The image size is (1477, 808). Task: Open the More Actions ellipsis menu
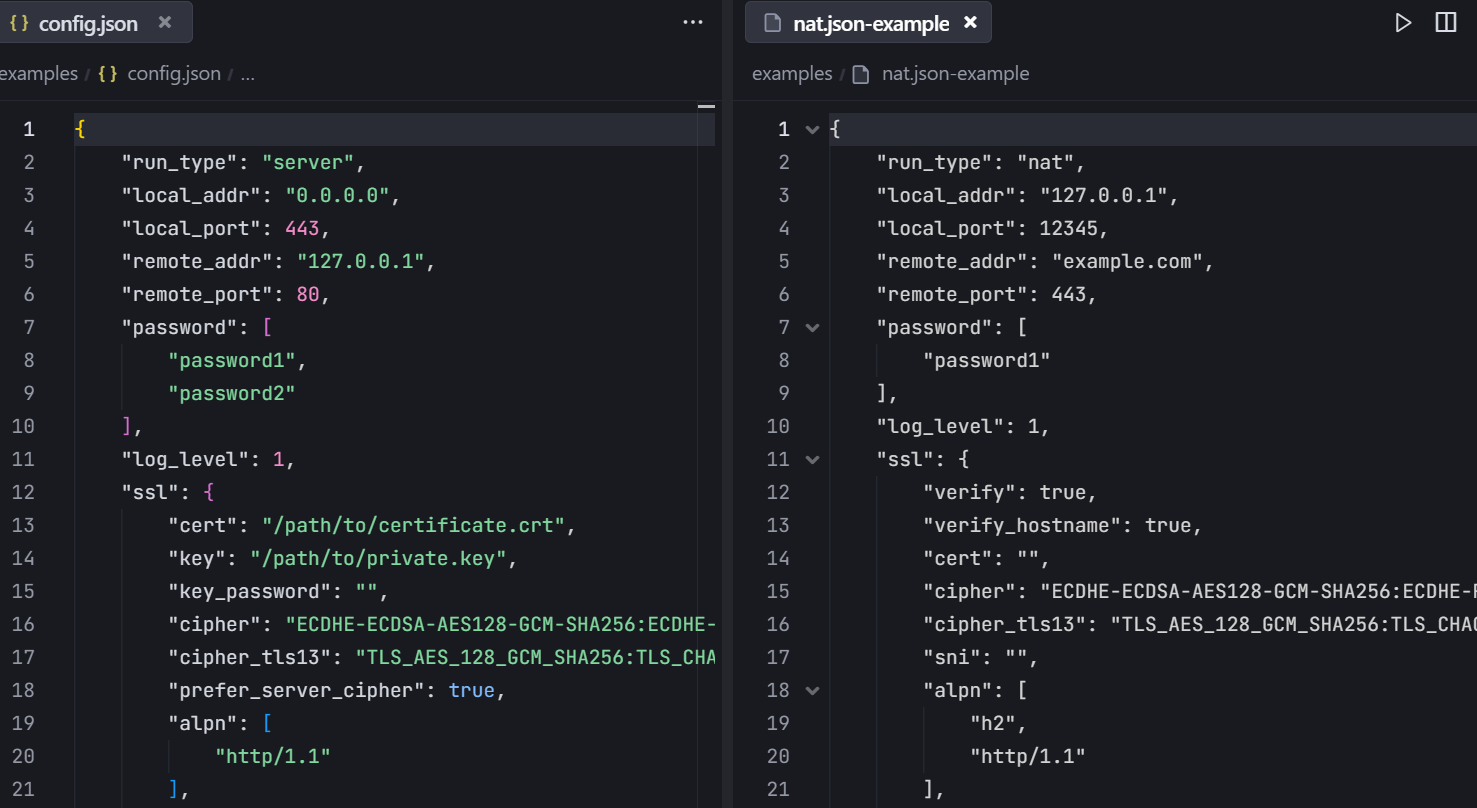click(693, 22)
